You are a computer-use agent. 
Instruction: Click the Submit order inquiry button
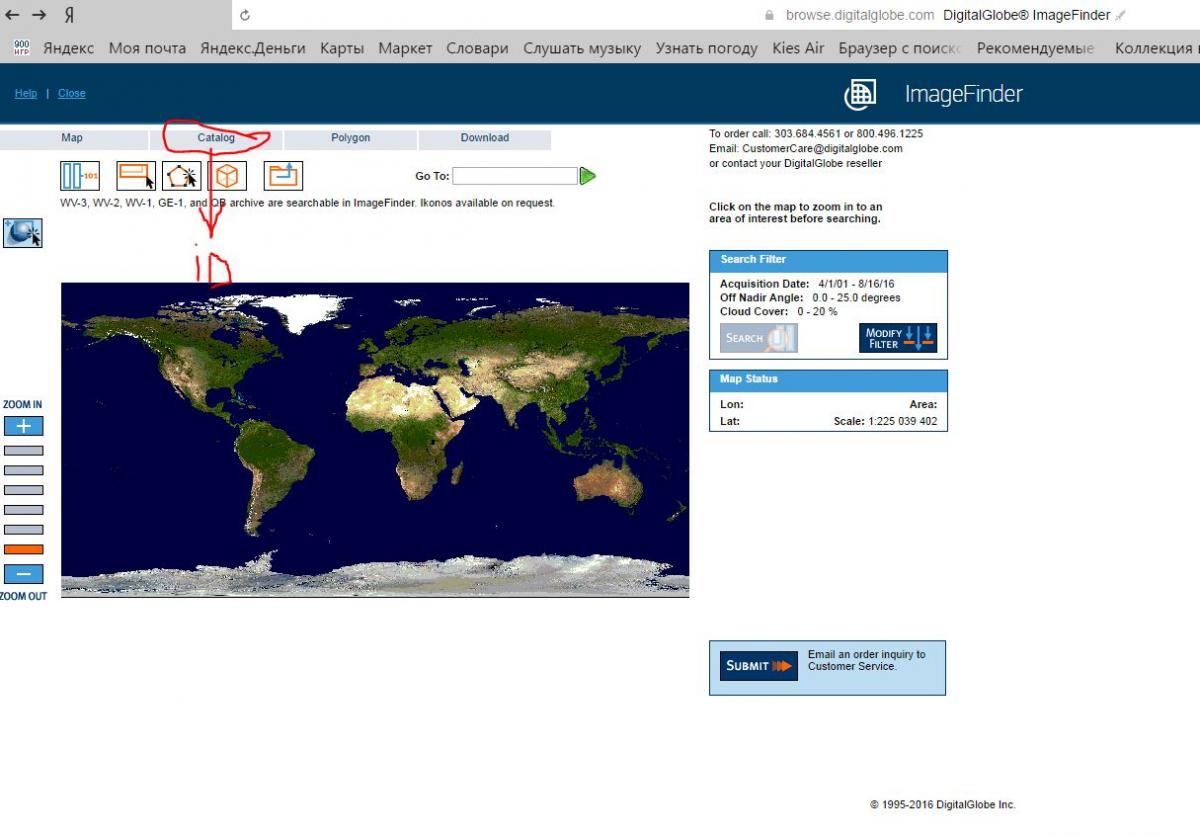(x=758, y=666)
